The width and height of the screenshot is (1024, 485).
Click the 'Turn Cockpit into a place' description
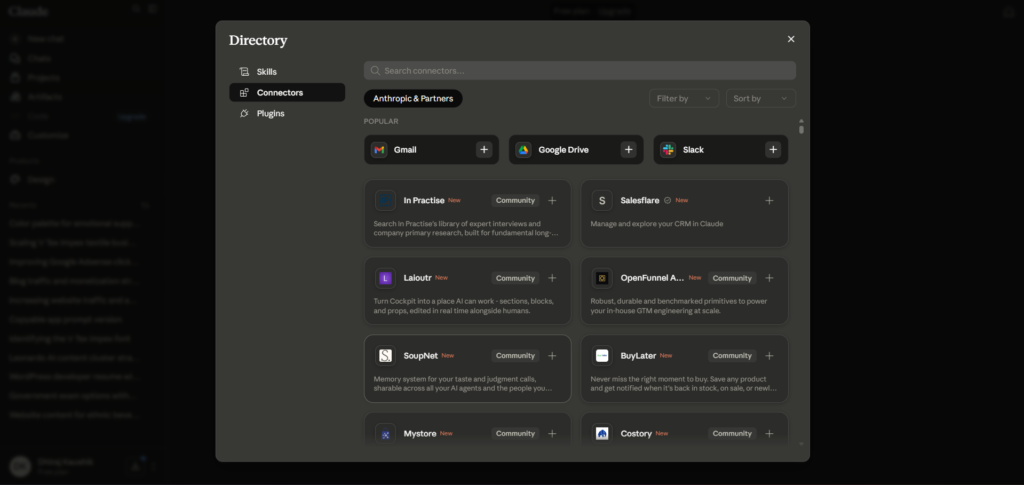pyautogui.click(x=464, y=306)
